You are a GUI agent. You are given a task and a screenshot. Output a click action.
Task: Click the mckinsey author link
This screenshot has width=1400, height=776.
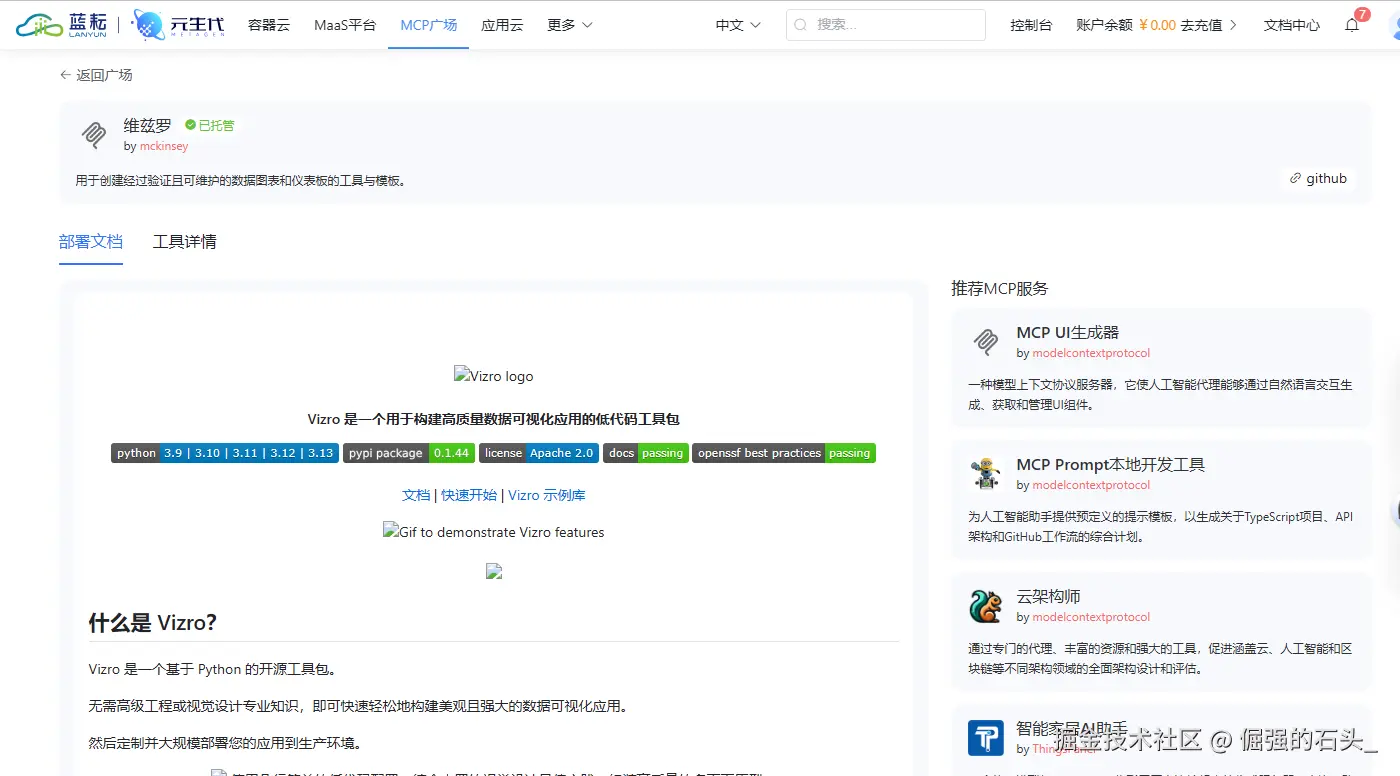[x=163, y=146]
